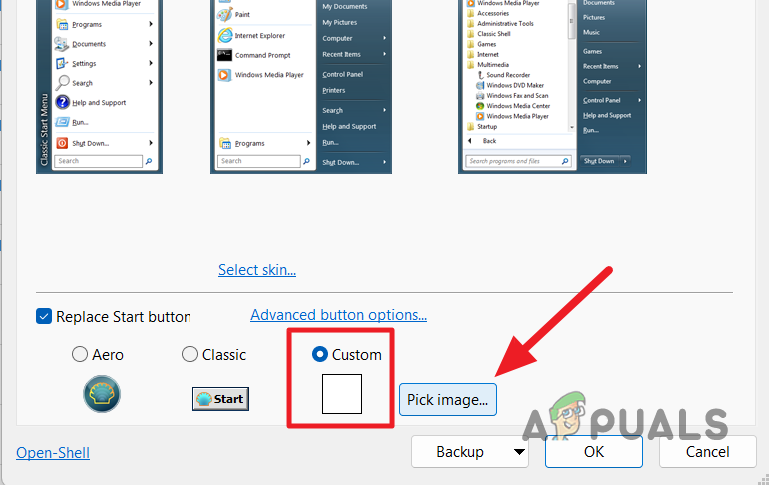Screen dimensions: 769x485
Task: Click the Command Prompt icon in preview
Action: point(225,55)
